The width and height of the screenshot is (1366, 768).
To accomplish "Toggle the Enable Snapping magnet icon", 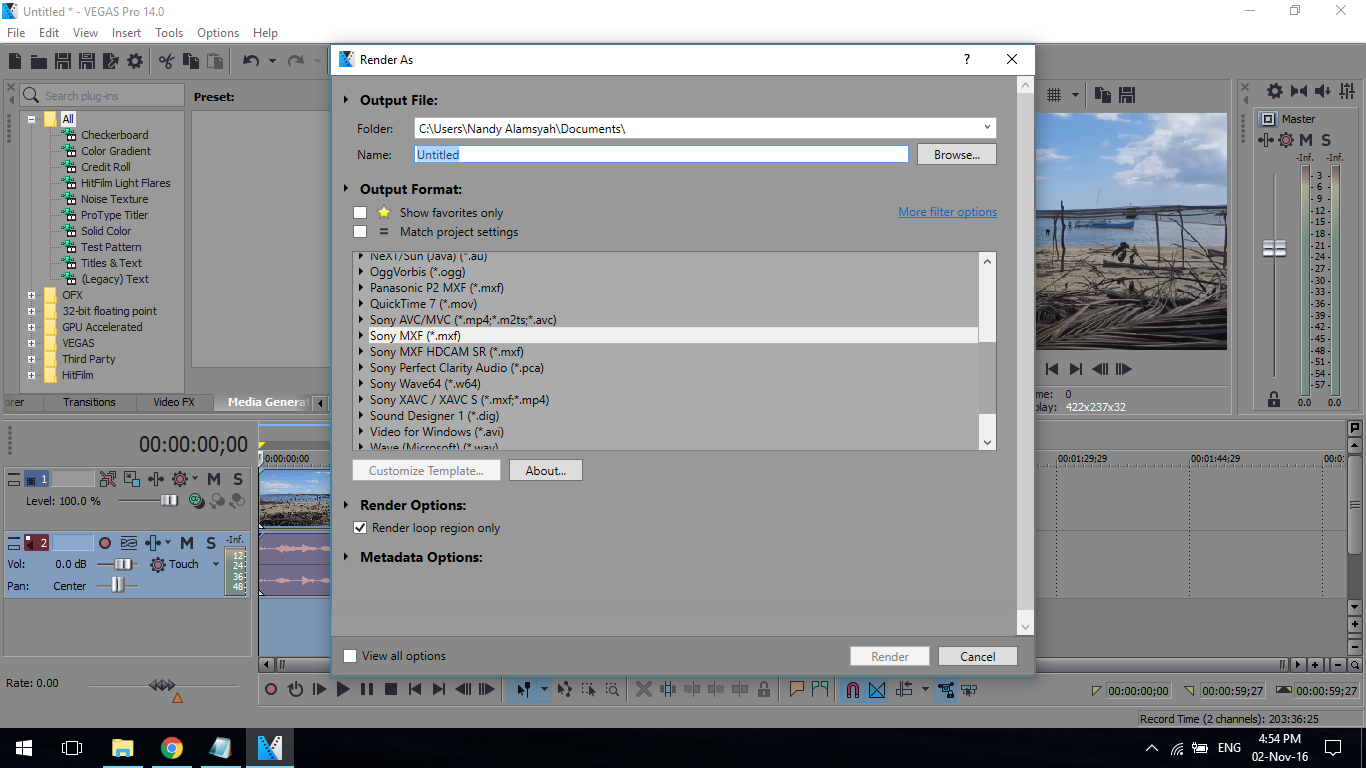I will (x=853, y=689).
